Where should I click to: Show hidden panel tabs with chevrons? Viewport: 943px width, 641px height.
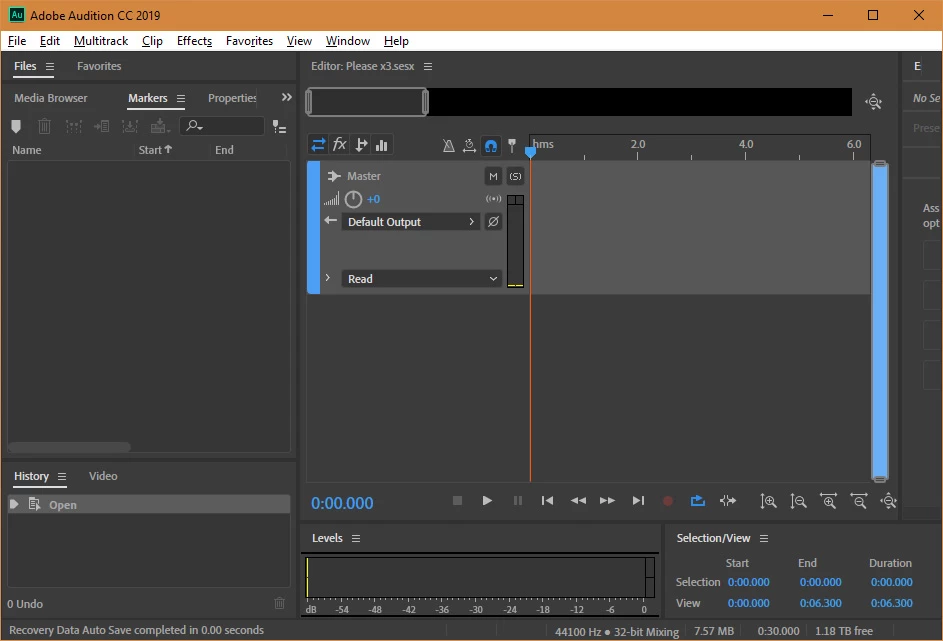pyautogui.click(x=287, y=97)
